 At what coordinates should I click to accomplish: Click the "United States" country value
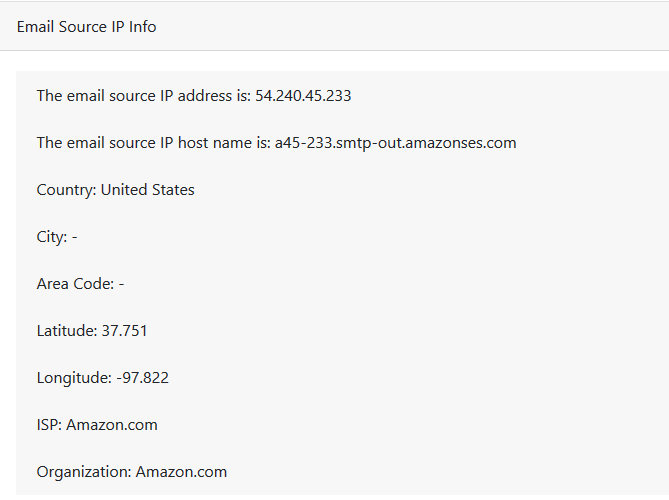[148, 190]
